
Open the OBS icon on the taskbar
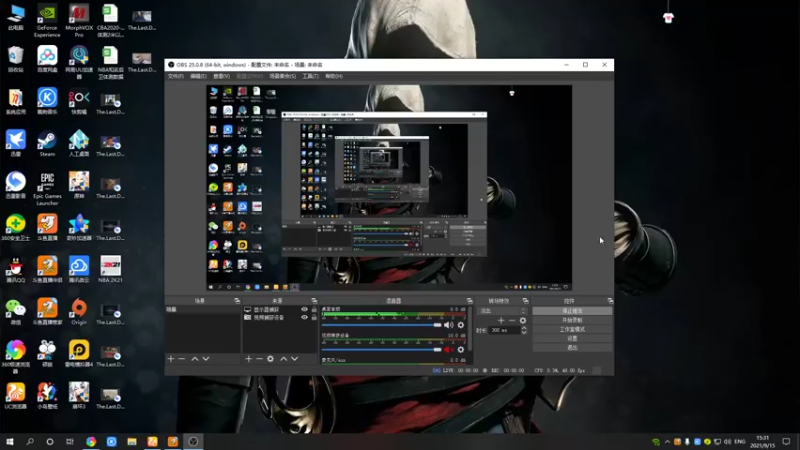193,442
